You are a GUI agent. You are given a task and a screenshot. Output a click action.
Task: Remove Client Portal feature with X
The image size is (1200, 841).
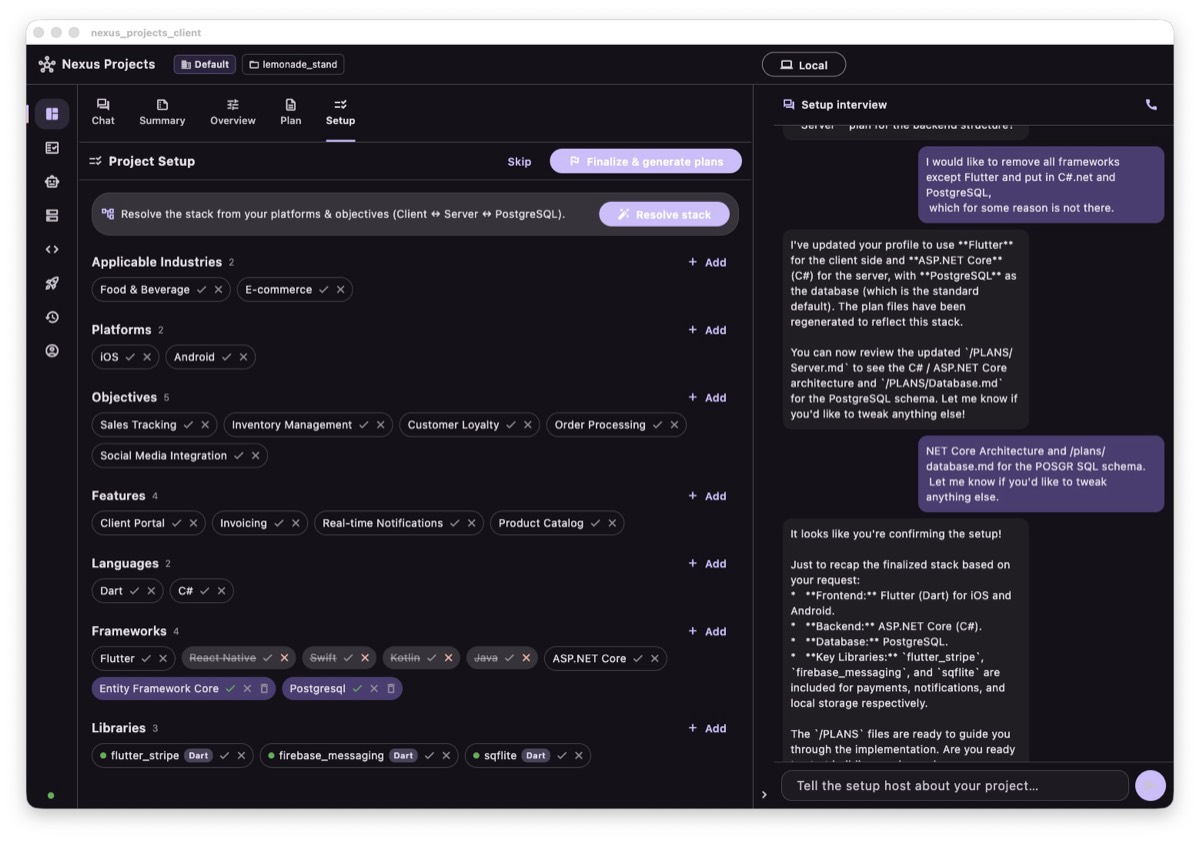click(x=193, y=523)
